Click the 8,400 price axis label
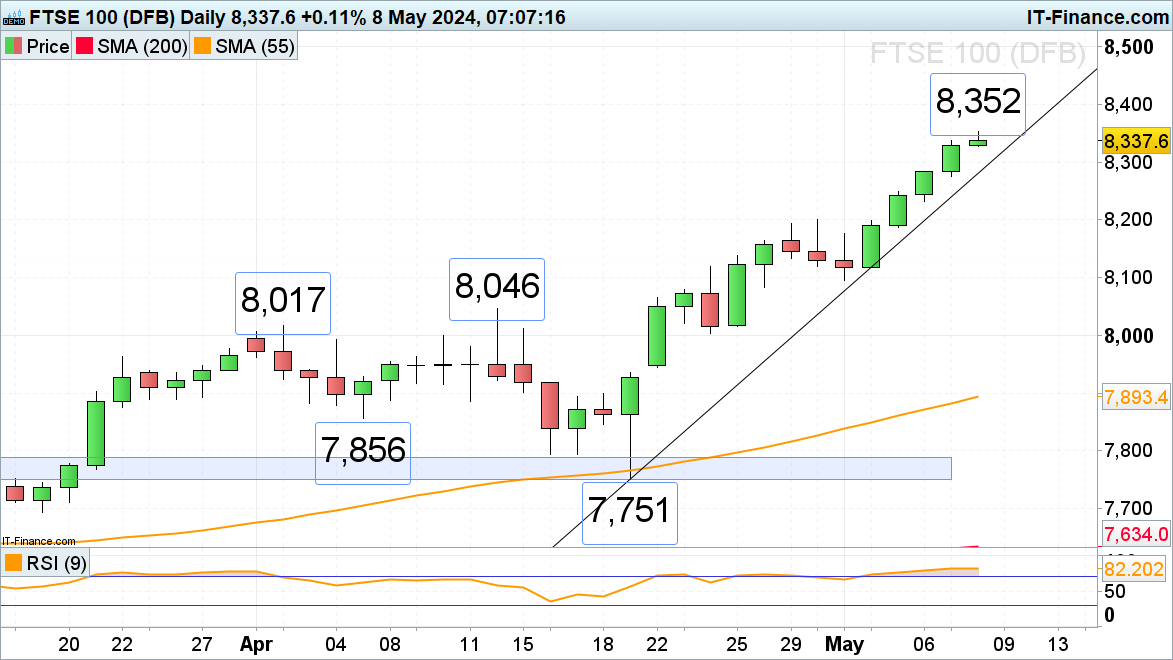The width and height of the screenshot is (1173, 660). [1129, 104]
